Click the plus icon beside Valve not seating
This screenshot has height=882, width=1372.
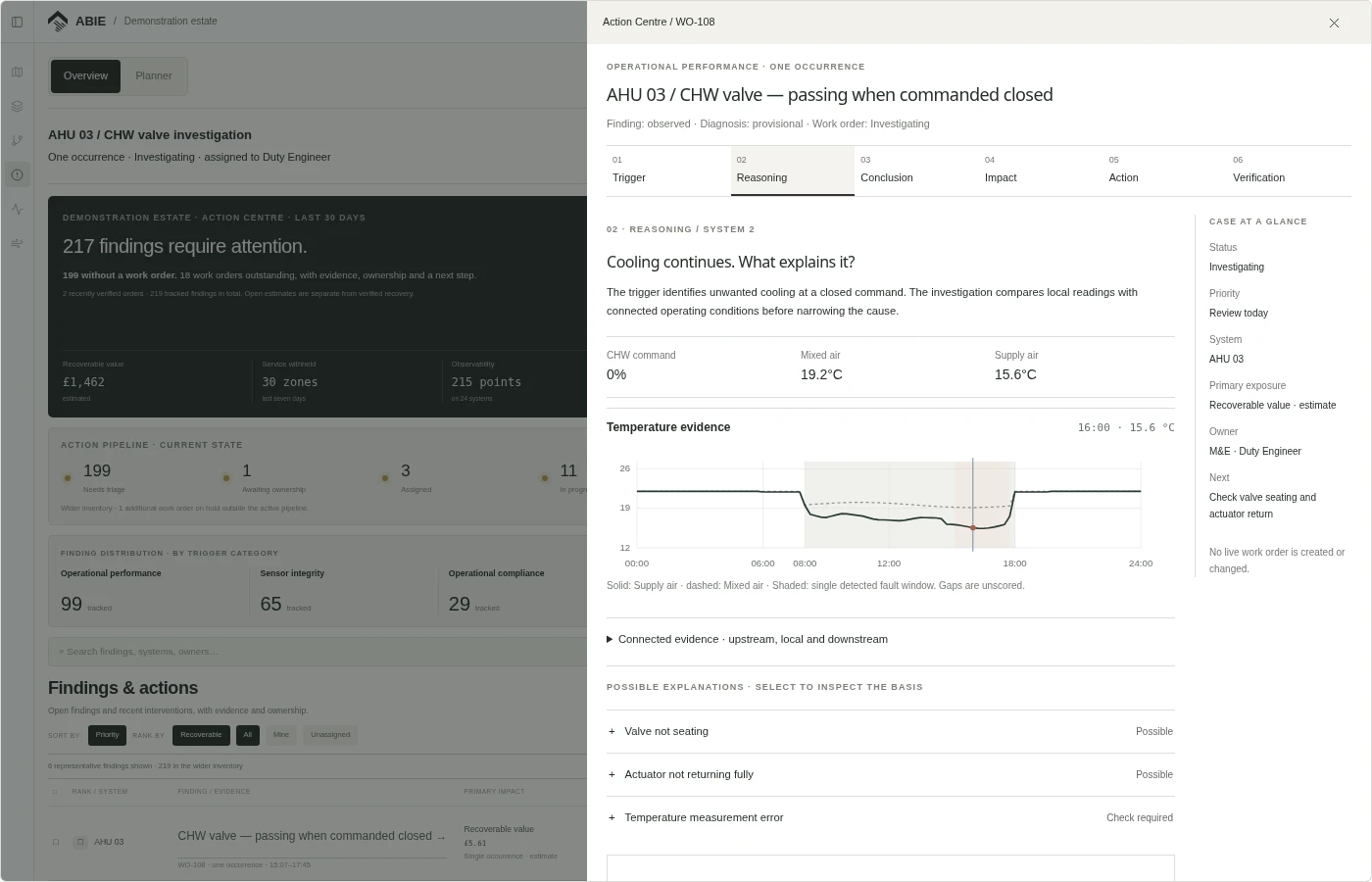612,731
